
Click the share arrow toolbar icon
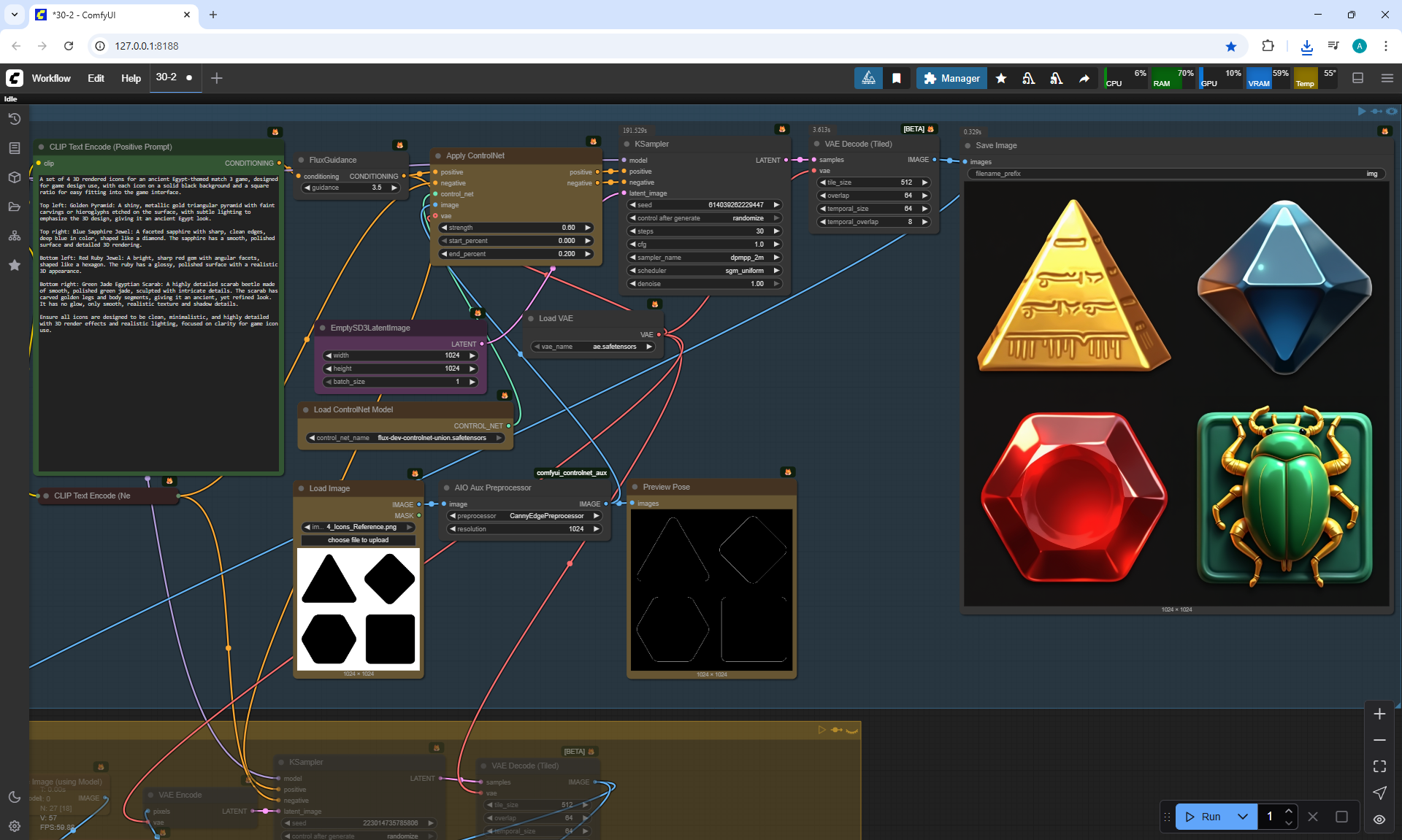(1084, 78)
